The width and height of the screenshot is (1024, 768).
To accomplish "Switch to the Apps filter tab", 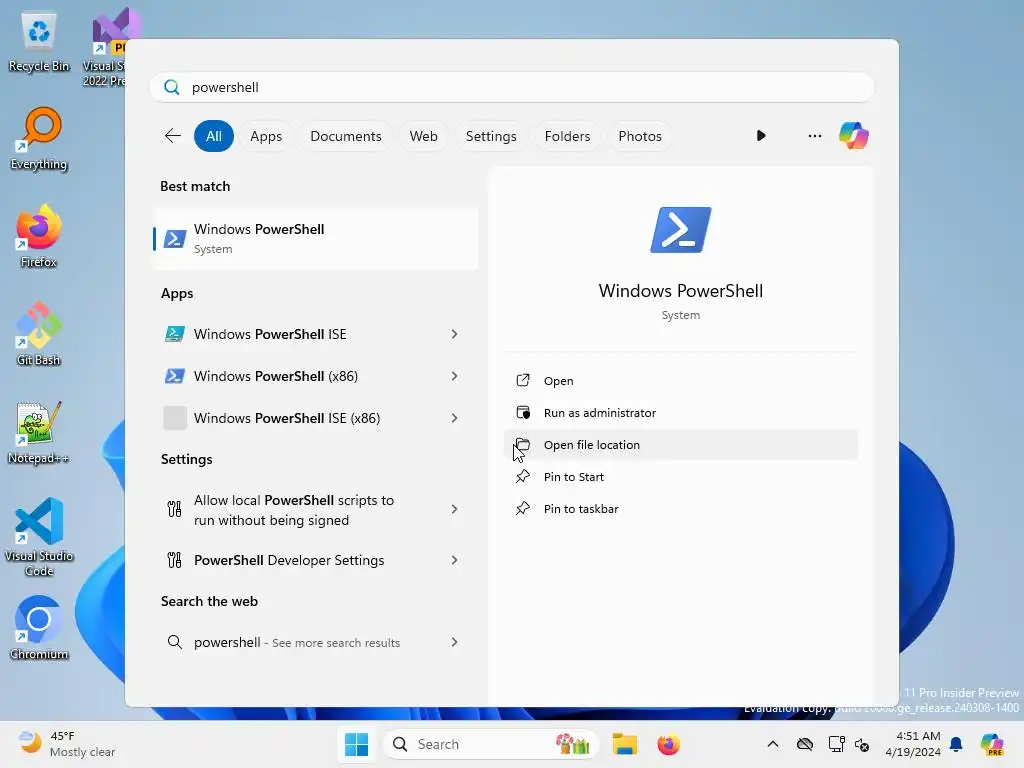I will point(266,136).
